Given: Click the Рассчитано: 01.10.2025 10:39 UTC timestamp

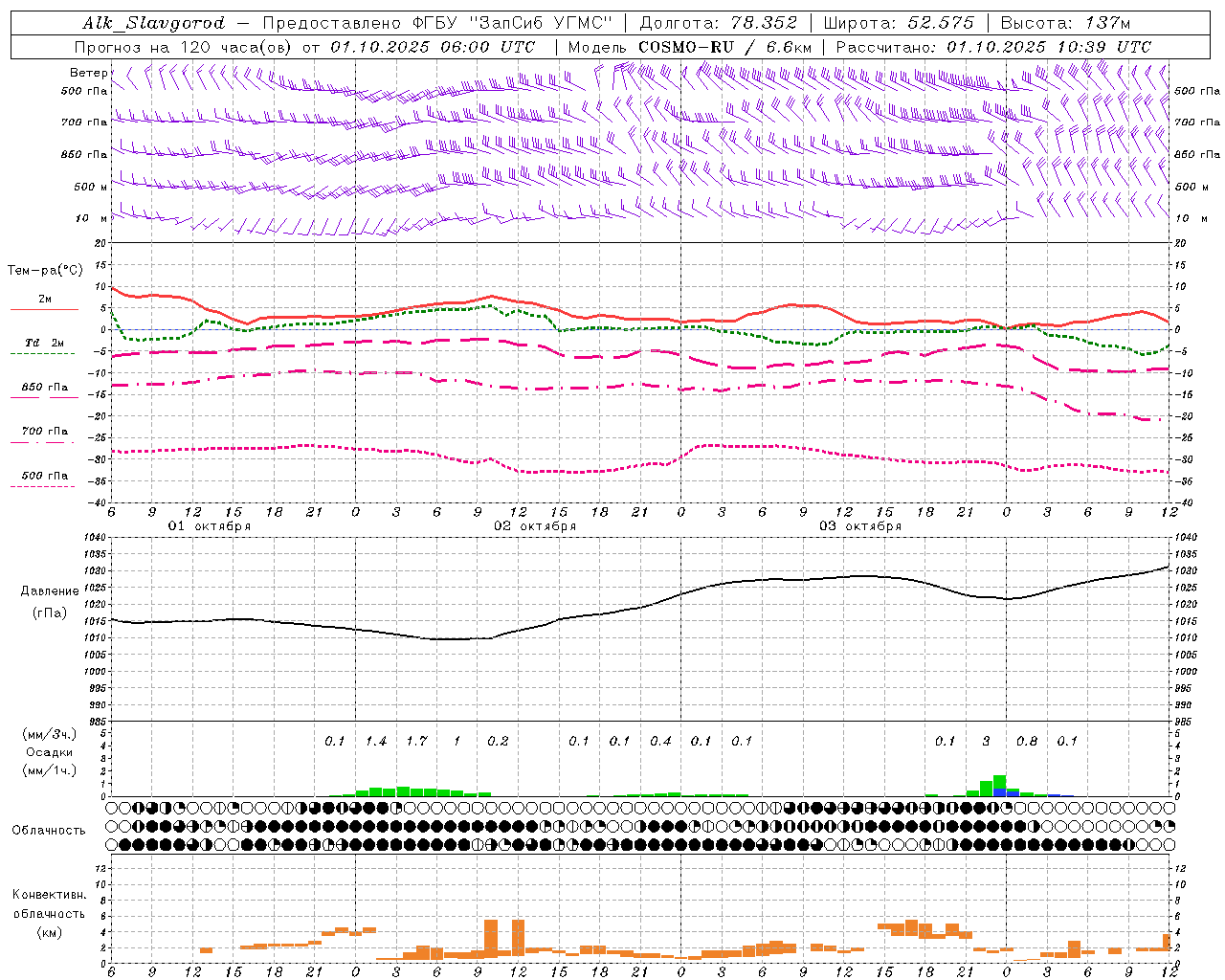Looking at the screenshot, I should [x=993, y=47].
